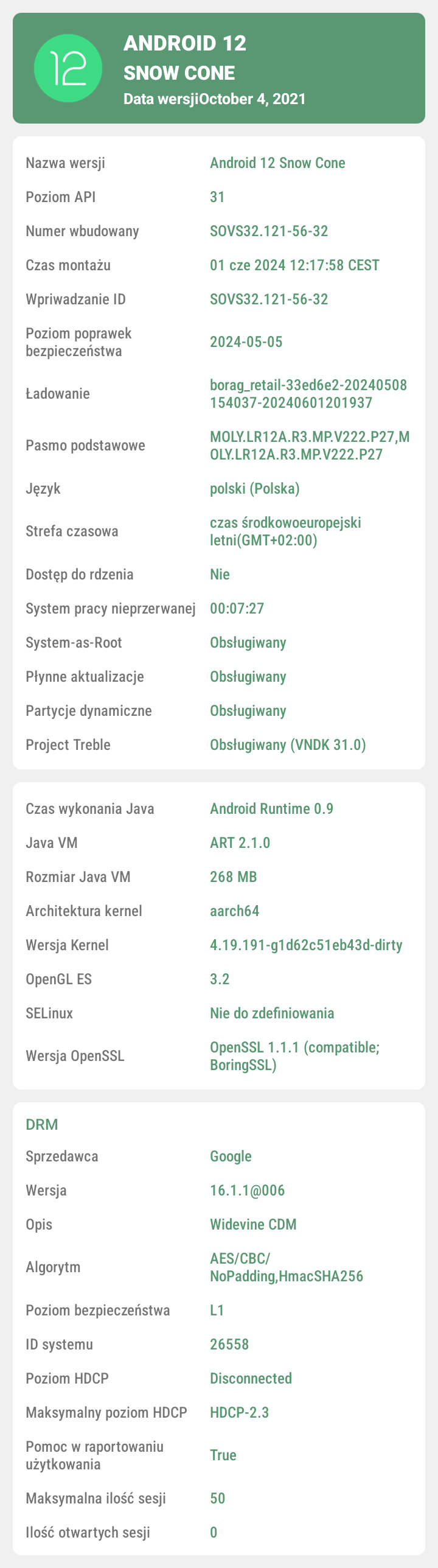
Task: Tap the October 4, 2021 release date
Action: point(252,99)
